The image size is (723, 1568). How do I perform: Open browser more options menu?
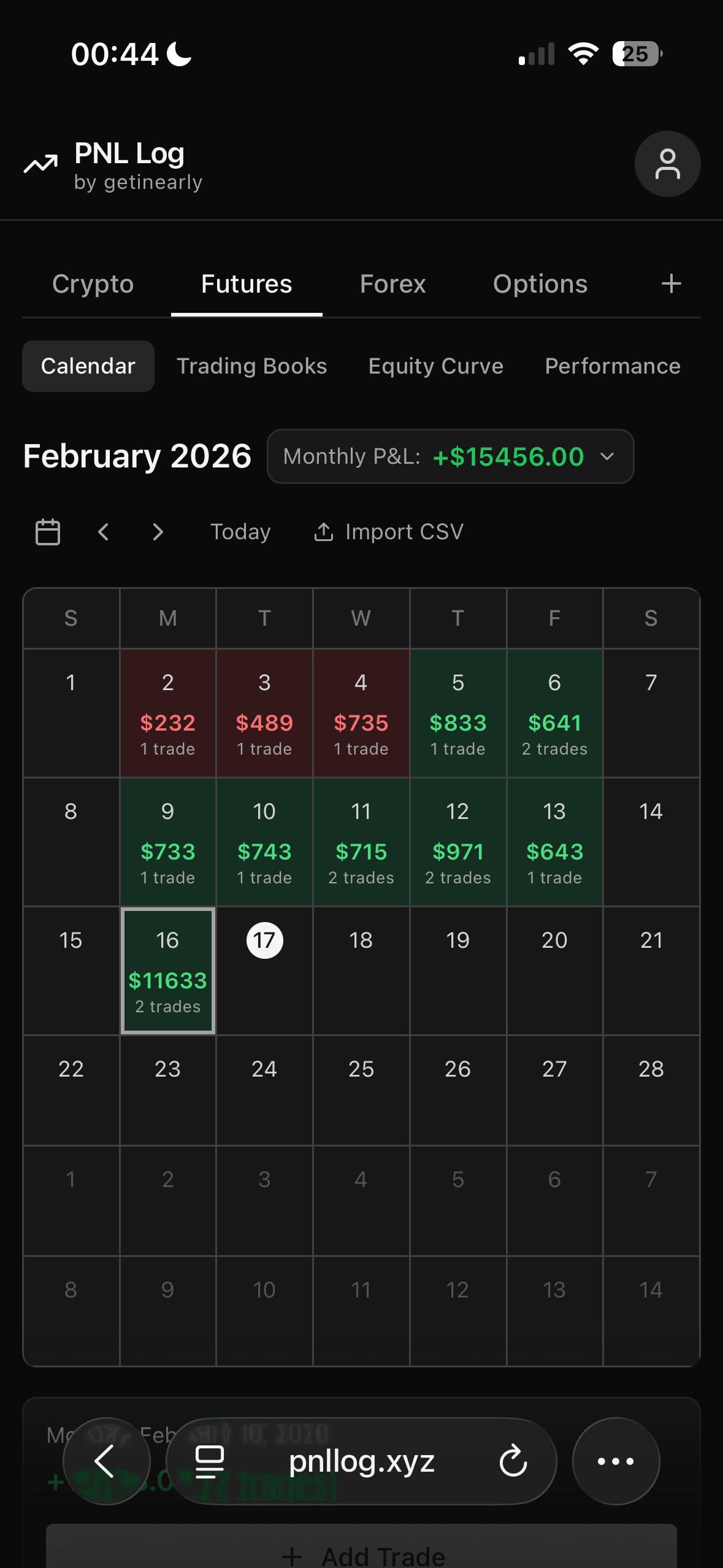pos(616,1461)
